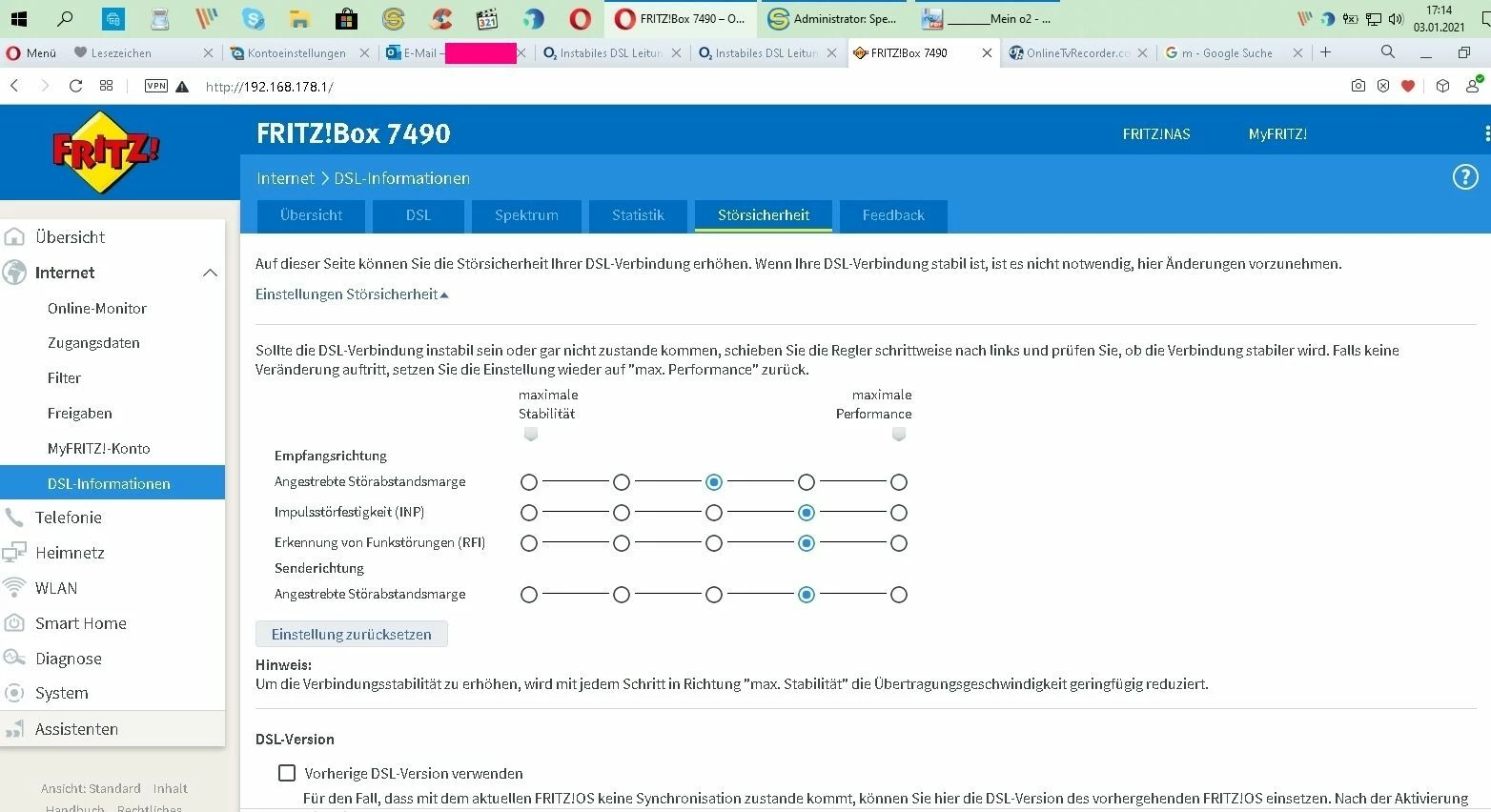This screenshot has height=812, width=1491.
Task: Open Microsoft Store from the taskbar
Action: 346,18
